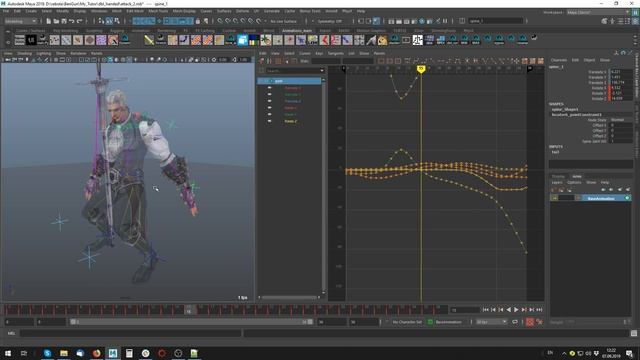Open the shelf settings gear icon
Viewport: 640px width, 360px height.
point(8,42)
